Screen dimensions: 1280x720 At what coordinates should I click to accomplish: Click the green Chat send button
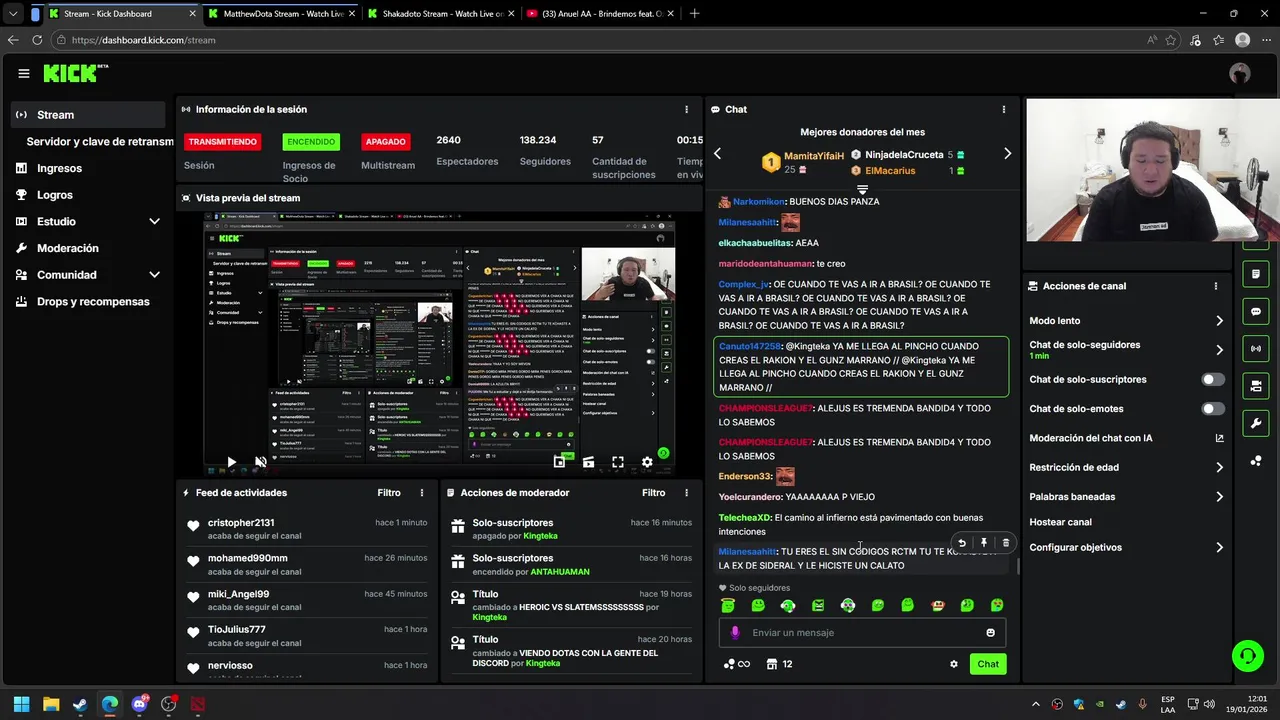pyautogui.click(x=988, y=664)
